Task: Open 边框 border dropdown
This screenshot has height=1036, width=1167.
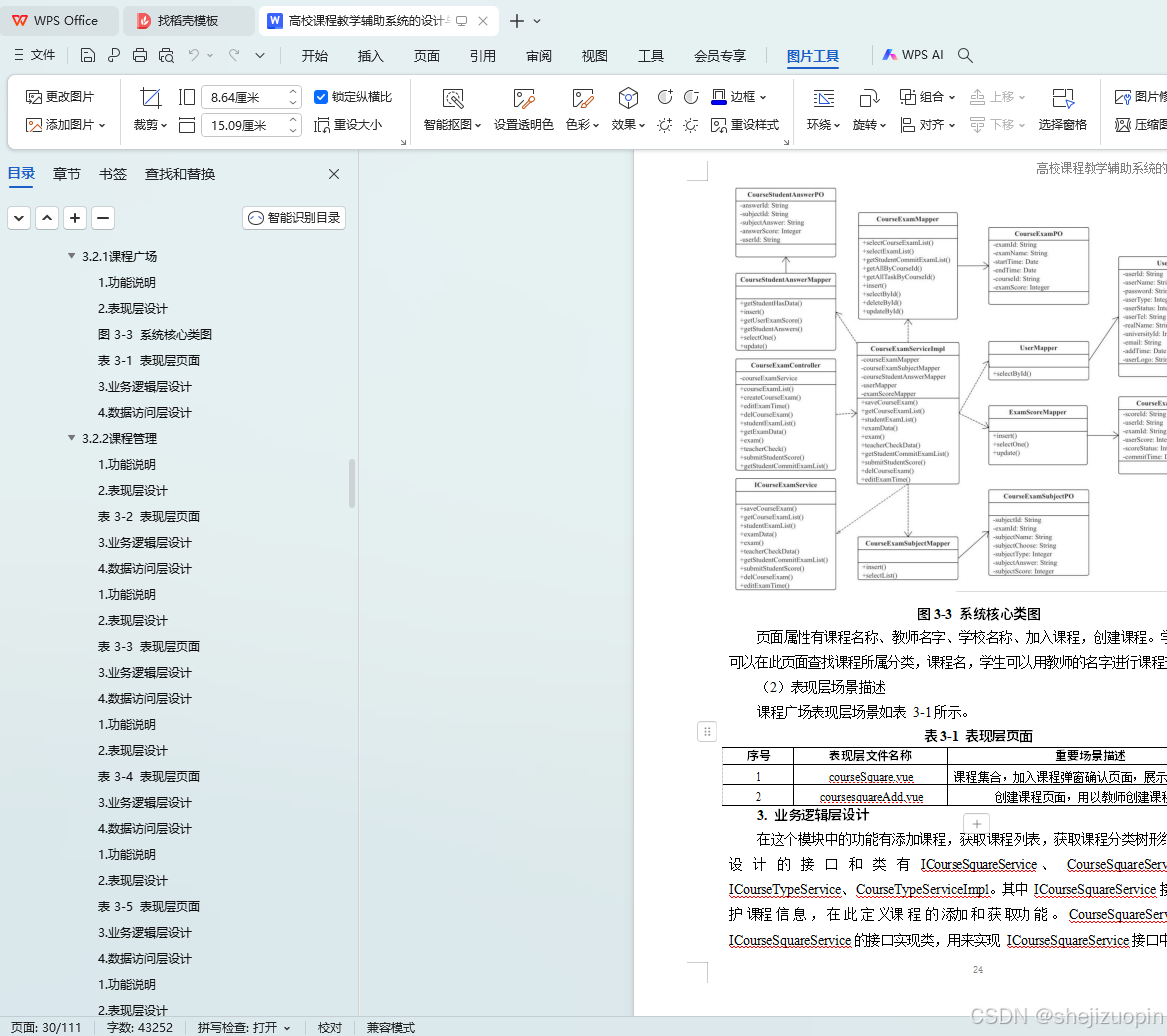Action: click(739, 97)
